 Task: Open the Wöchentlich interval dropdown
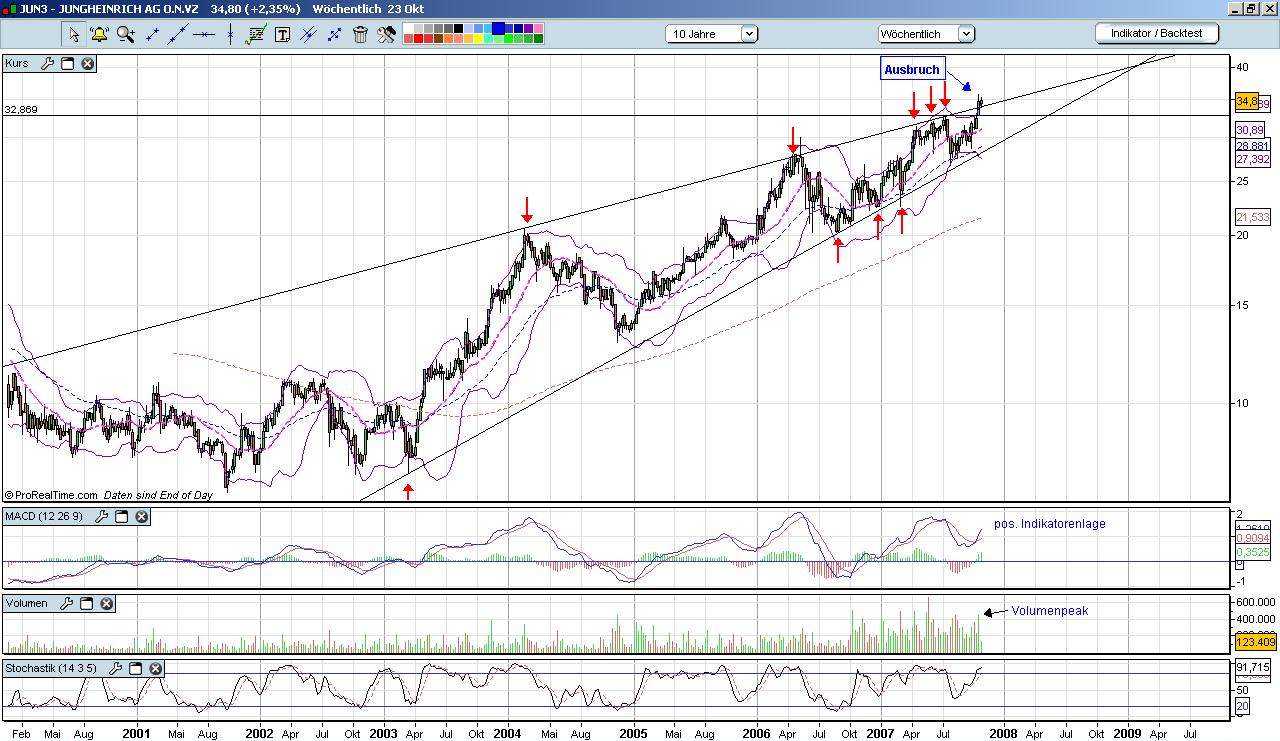click(x=926, y=34)
